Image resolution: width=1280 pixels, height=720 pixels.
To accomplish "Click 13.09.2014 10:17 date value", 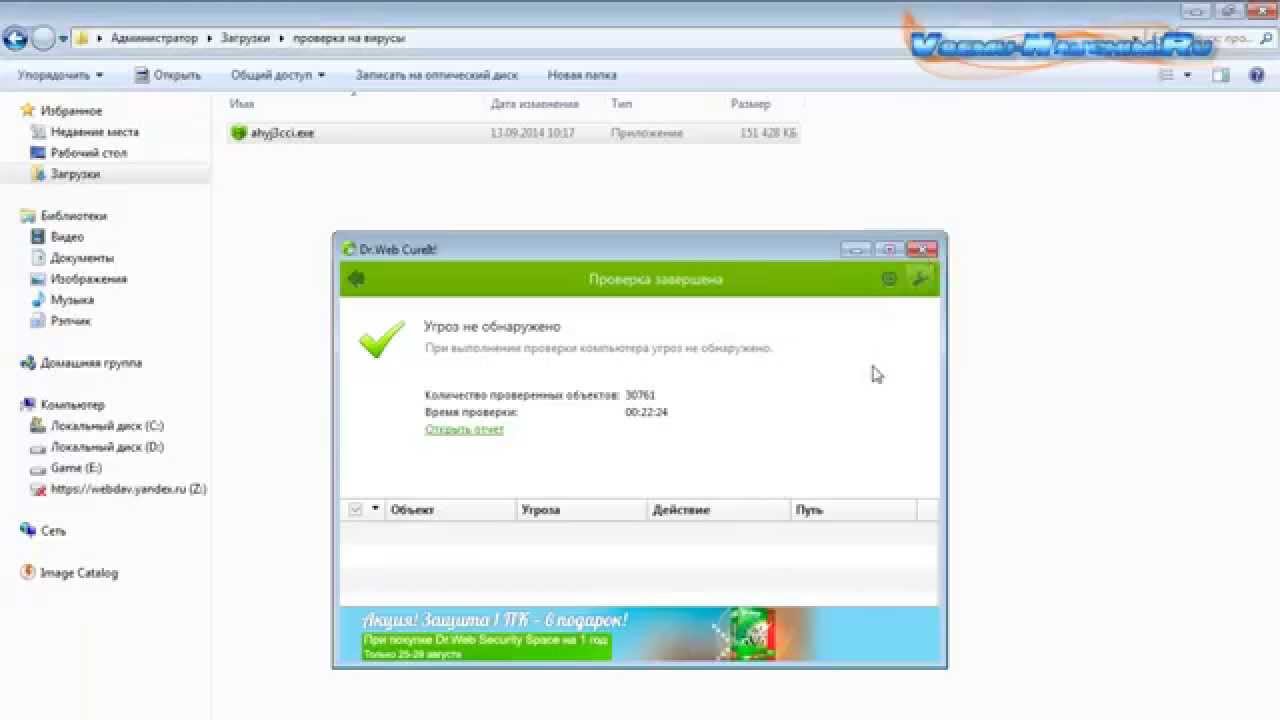I will (x=532, y=132).
